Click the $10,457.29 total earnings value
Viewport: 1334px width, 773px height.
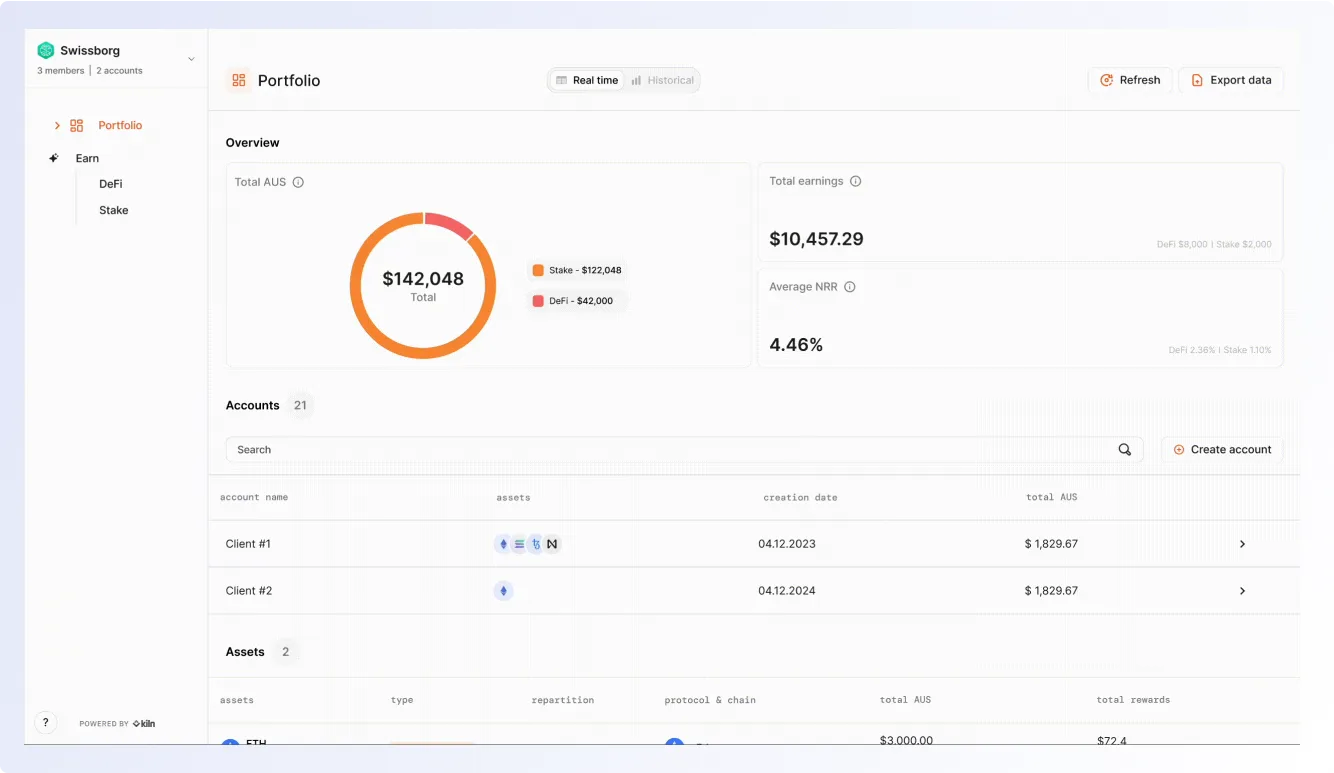[x=816, y=239]
